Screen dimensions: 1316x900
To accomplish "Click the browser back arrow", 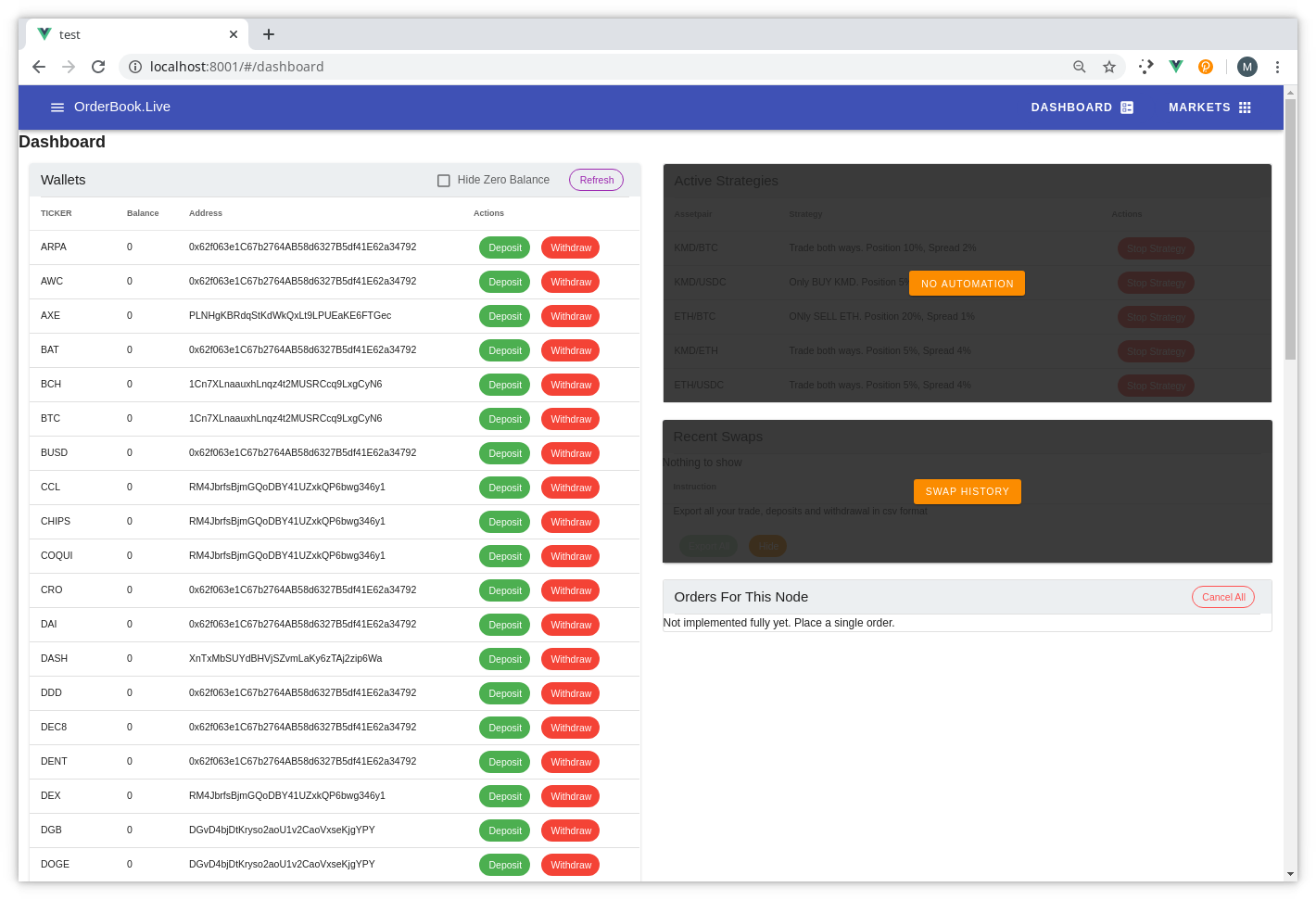I will coord(39,67).
